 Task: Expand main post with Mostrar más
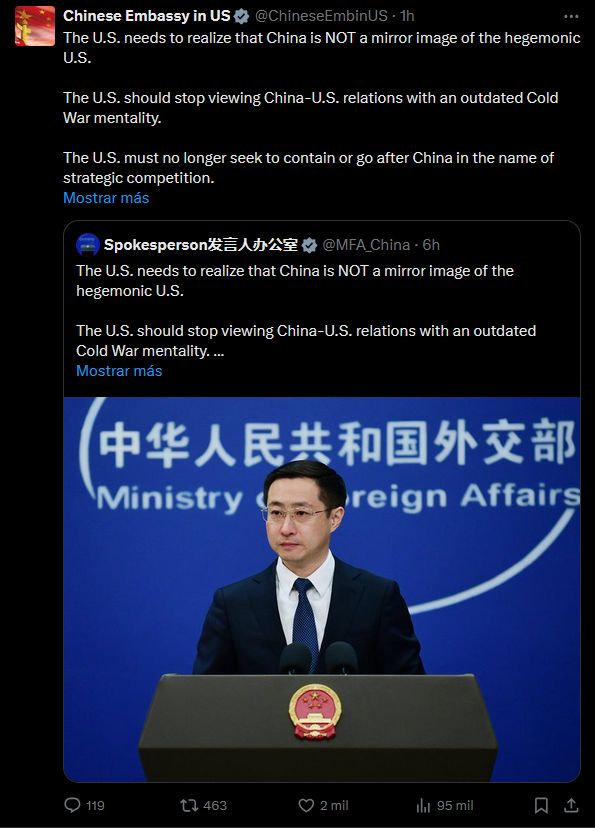[x=106, y=198]
